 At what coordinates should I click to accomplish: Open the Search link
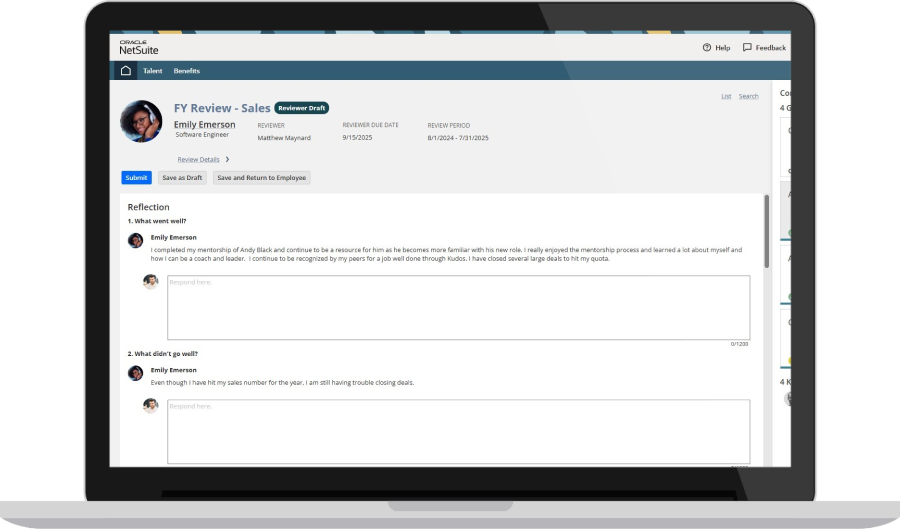pyautogui.click(x=748, y=96)
